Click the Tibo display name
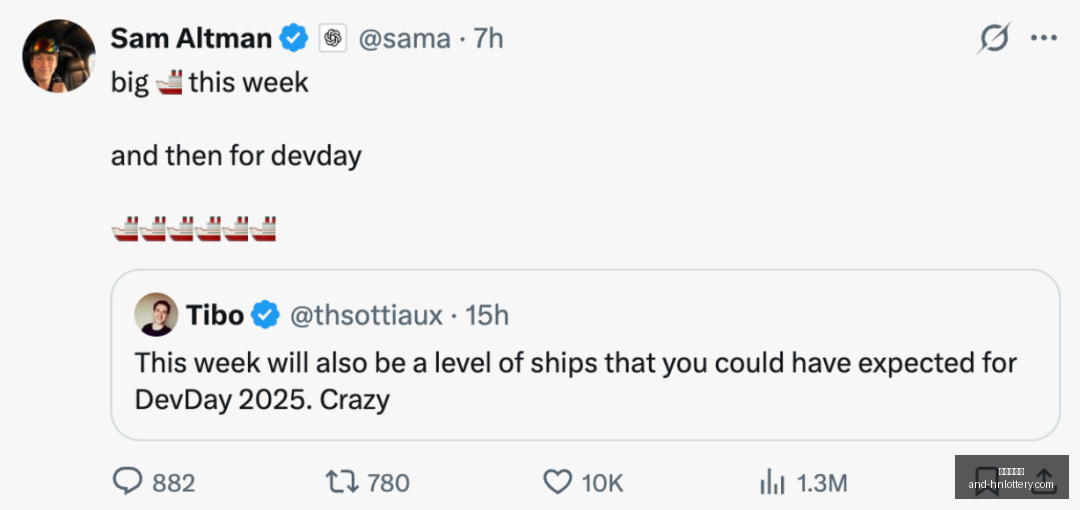This screenshot has width=1080, height=510. 215,315
